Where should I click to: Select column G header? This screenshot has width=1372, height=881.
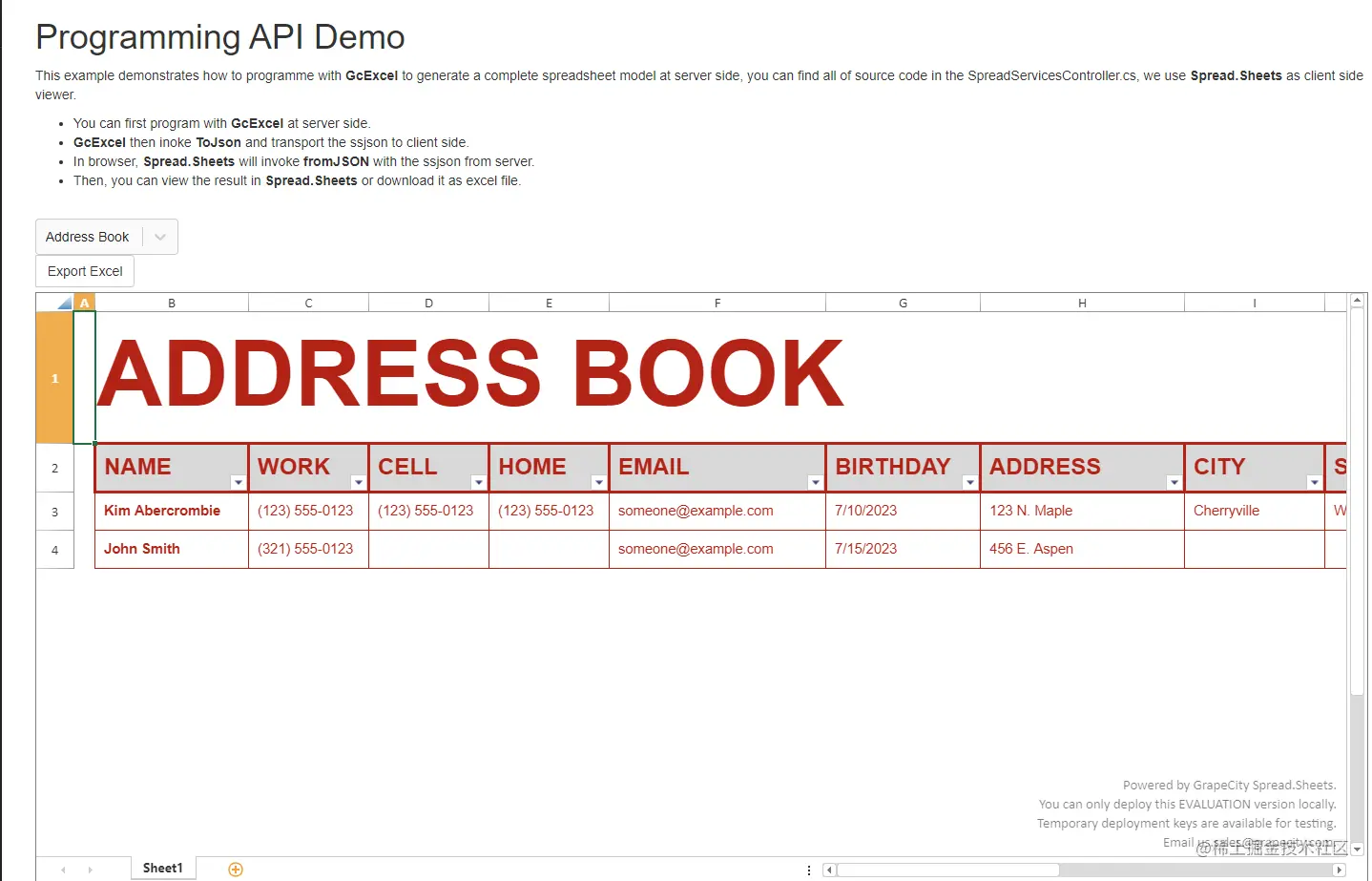point(903,303)
